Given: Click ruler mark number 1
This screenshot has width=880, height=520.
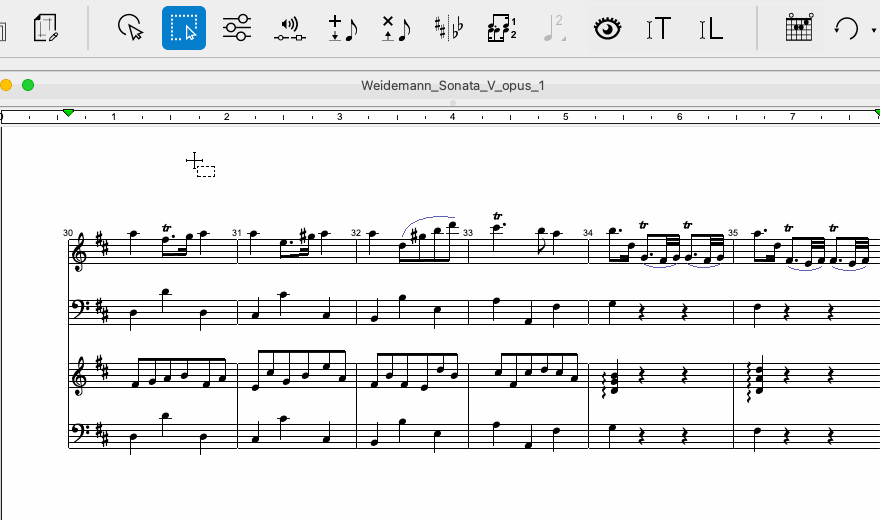Looking at the screenshot, I should pyautogui.click(x=113, y=117).
